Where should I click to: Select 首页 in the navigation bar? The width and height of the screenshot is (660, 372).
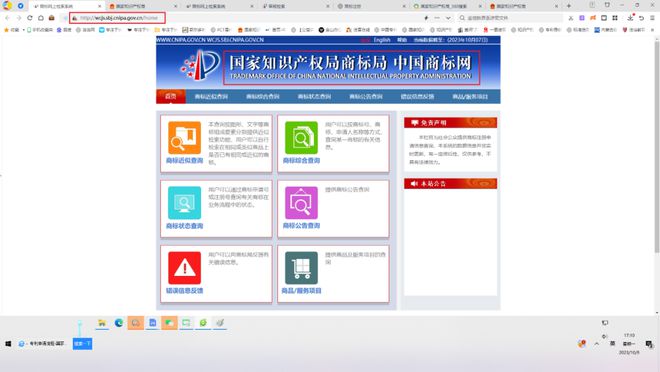tap(171, 96)
